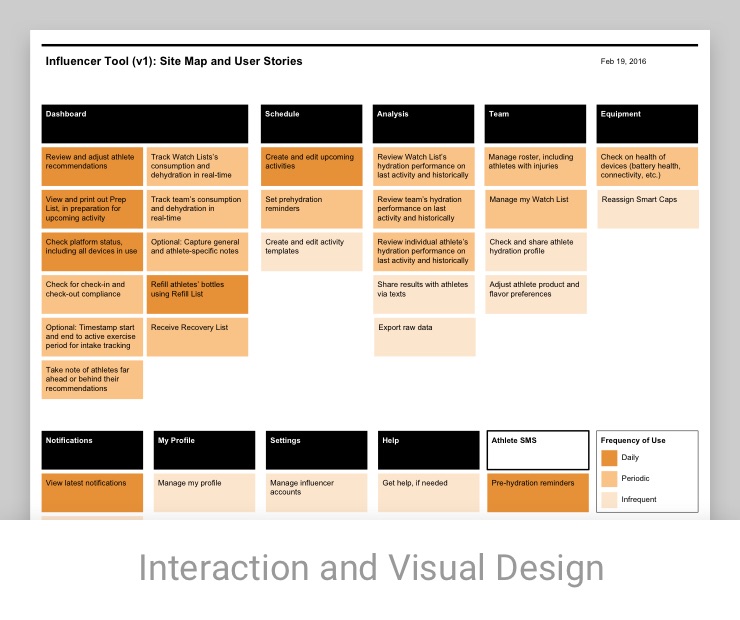Image resolution: width=740 pixels, height=620 pixels.
Task: Open the 'Get help, if needed' card
Action: coord(428,493)
